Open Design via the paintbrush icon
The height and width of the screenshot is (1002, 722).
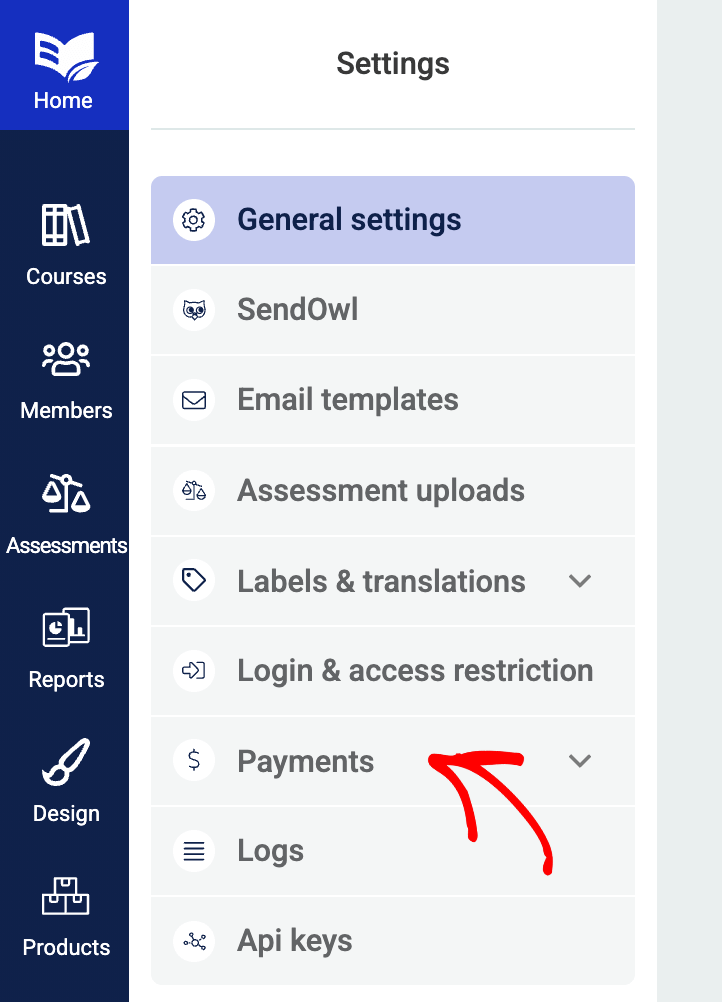(x=66, y=761)
